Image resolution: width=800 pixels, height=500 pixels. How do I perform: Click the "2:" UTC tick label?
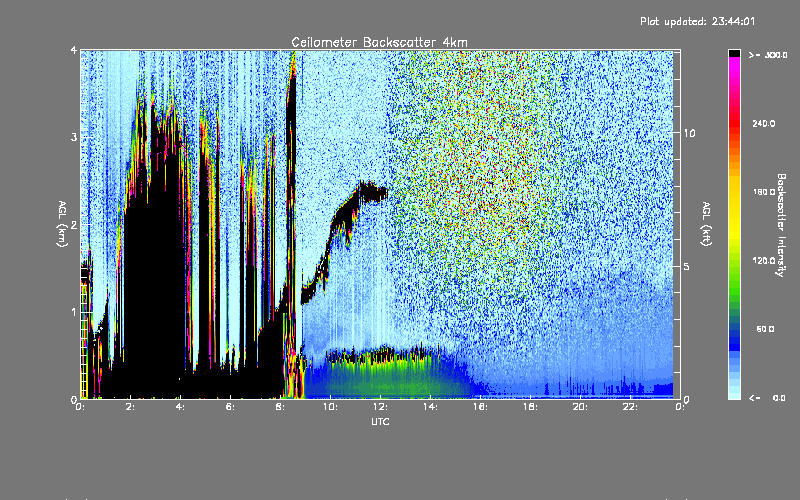pyautogui.click(x=130, y=407)
